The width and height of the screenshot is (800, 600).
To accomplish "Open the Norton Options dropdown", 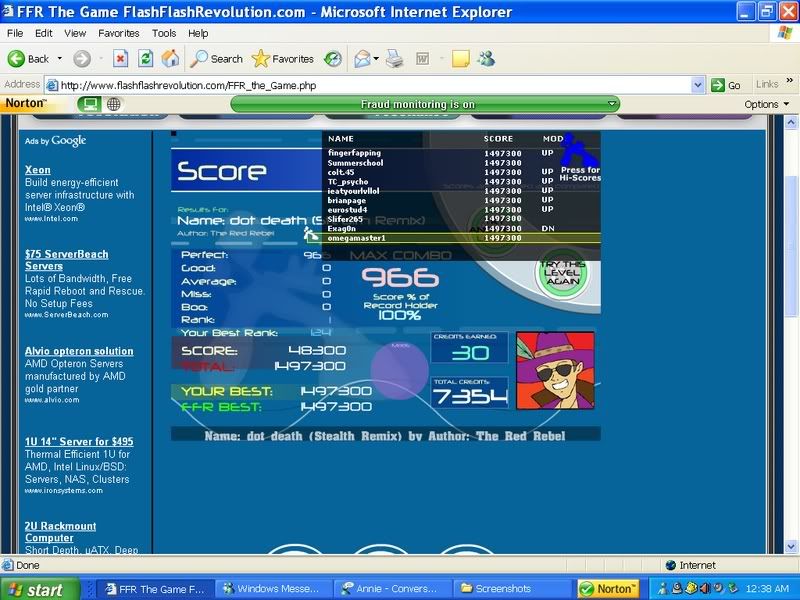I will [x=767, y=104].
